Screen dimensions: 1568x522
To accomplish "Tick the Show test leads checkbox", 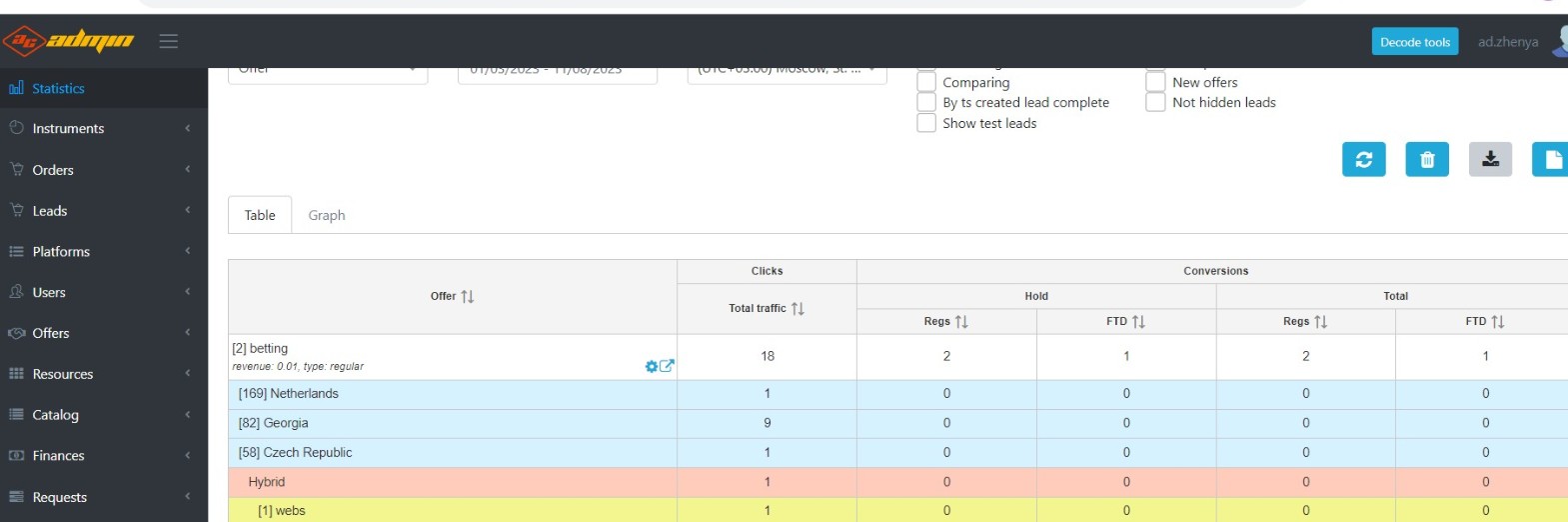I will 926,123.
